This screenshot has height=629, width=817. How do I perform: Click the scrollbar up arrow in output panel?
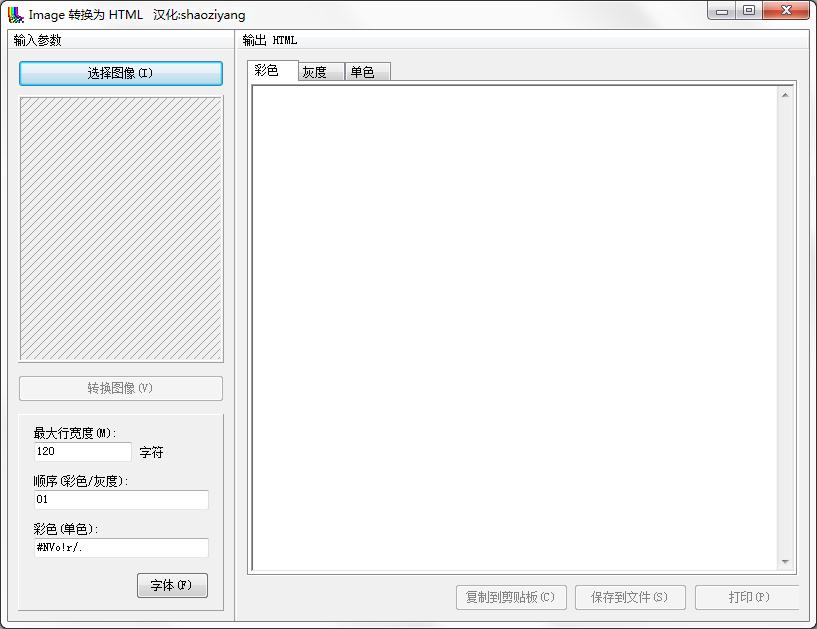point(786,95)
